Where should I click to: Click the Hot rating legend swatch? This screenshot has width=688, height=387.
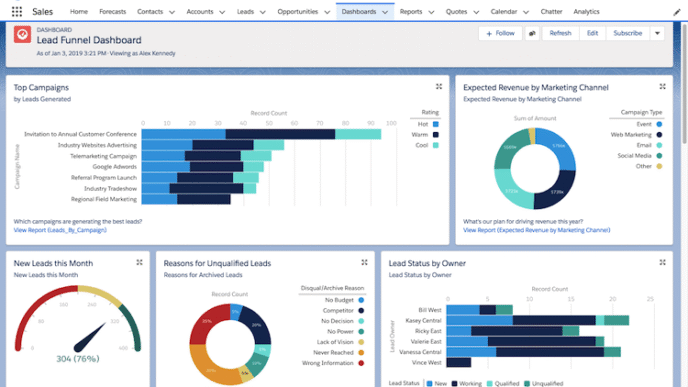(x=436, y=124)
